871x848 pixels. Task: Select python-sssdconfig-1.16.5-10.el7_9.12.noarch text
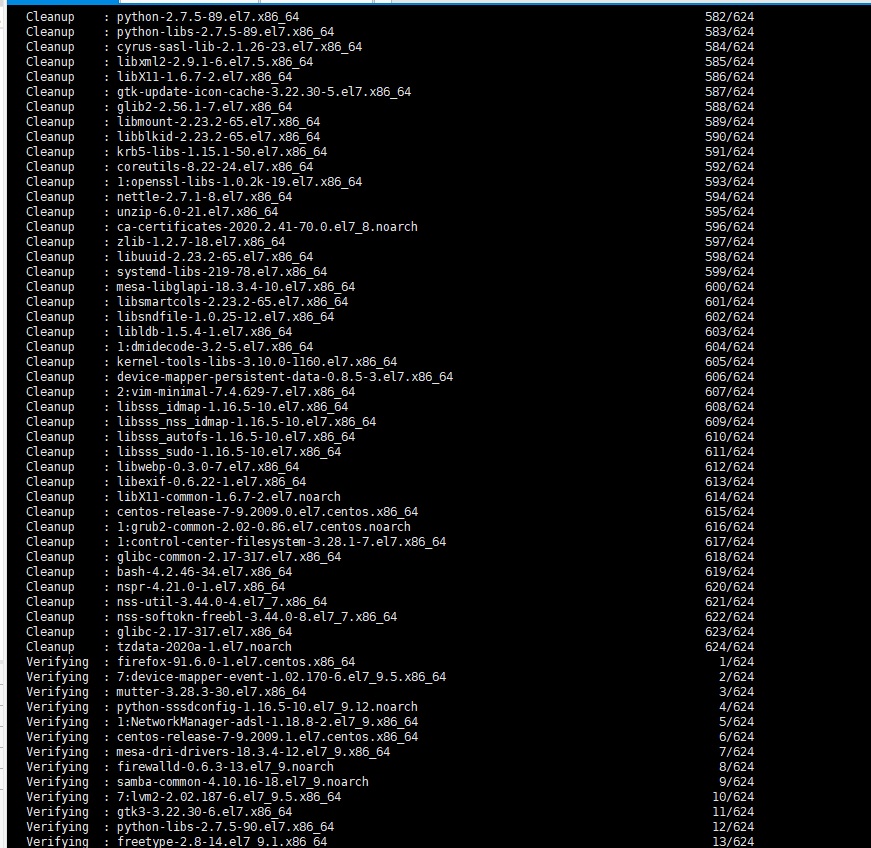click(x=267, y=707)
